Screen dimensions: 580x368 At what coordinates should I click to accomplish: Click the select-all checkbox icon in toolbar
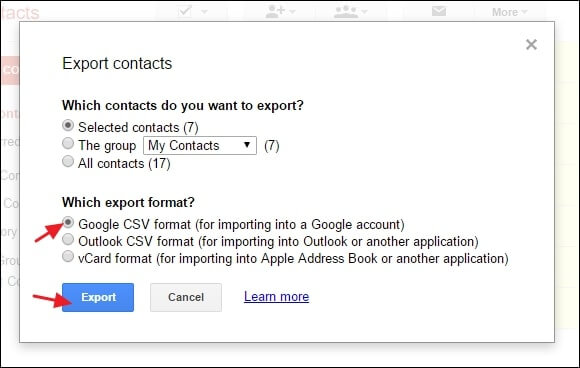pos(184,11)
